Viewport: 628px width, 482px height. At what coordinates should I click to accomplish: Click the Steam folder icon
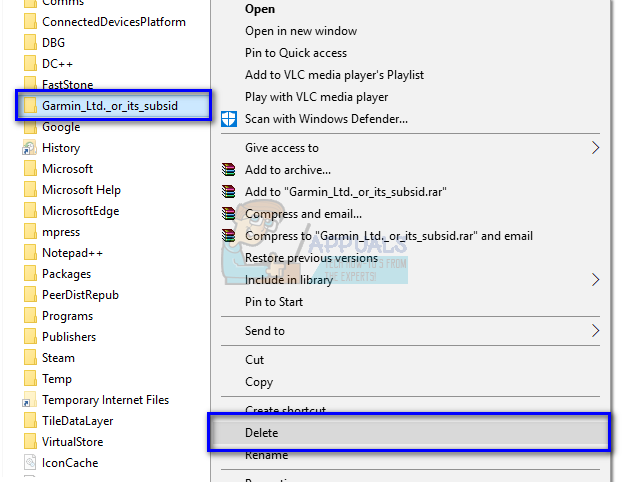29,358
